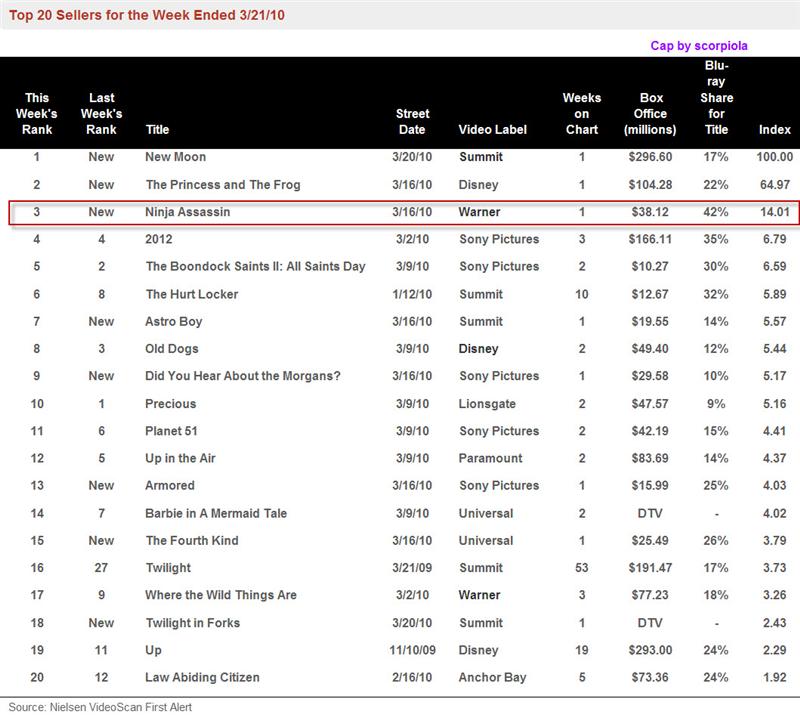Click the '$10.27' box office value
Screen dimensions: 800x717
[650, 266]
